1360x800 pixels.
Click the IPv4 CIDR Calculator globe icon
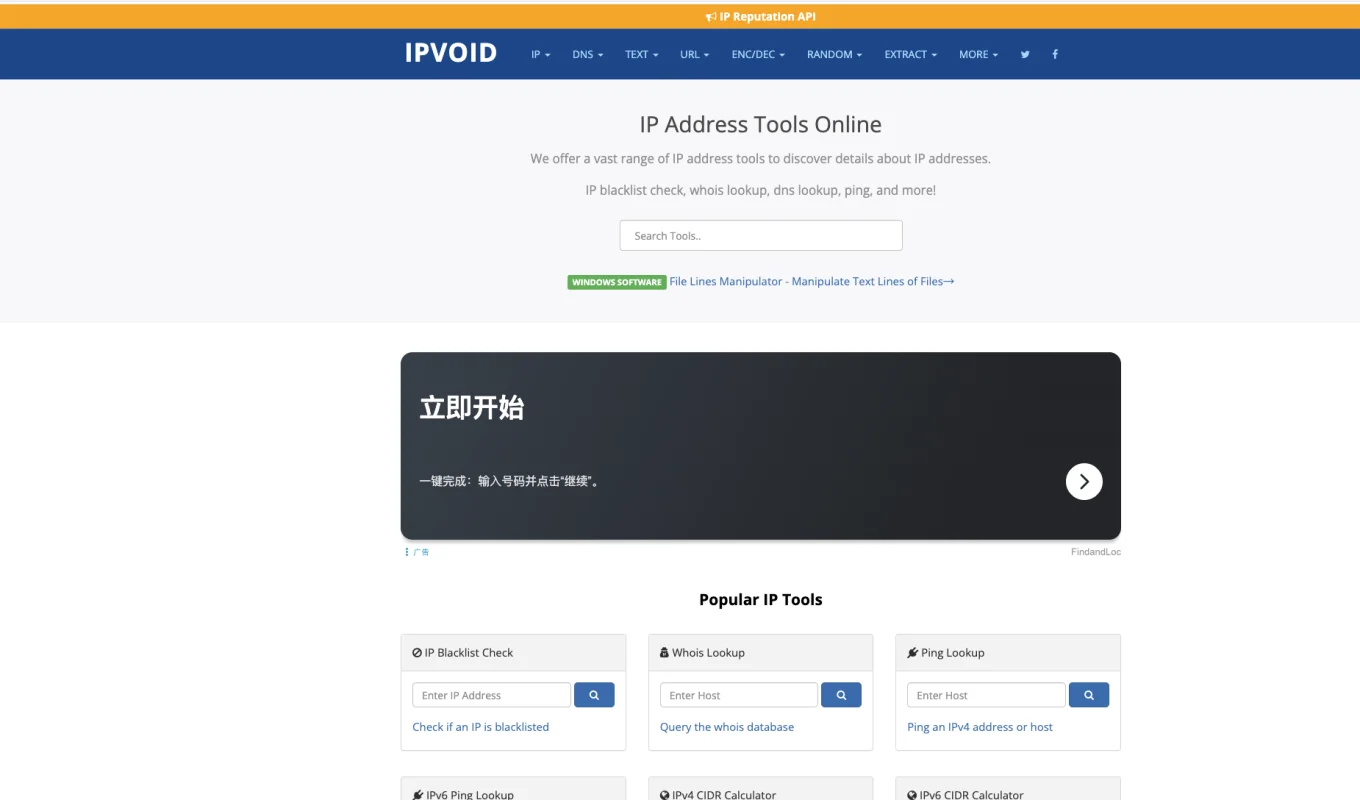click(x=664, y=795)
